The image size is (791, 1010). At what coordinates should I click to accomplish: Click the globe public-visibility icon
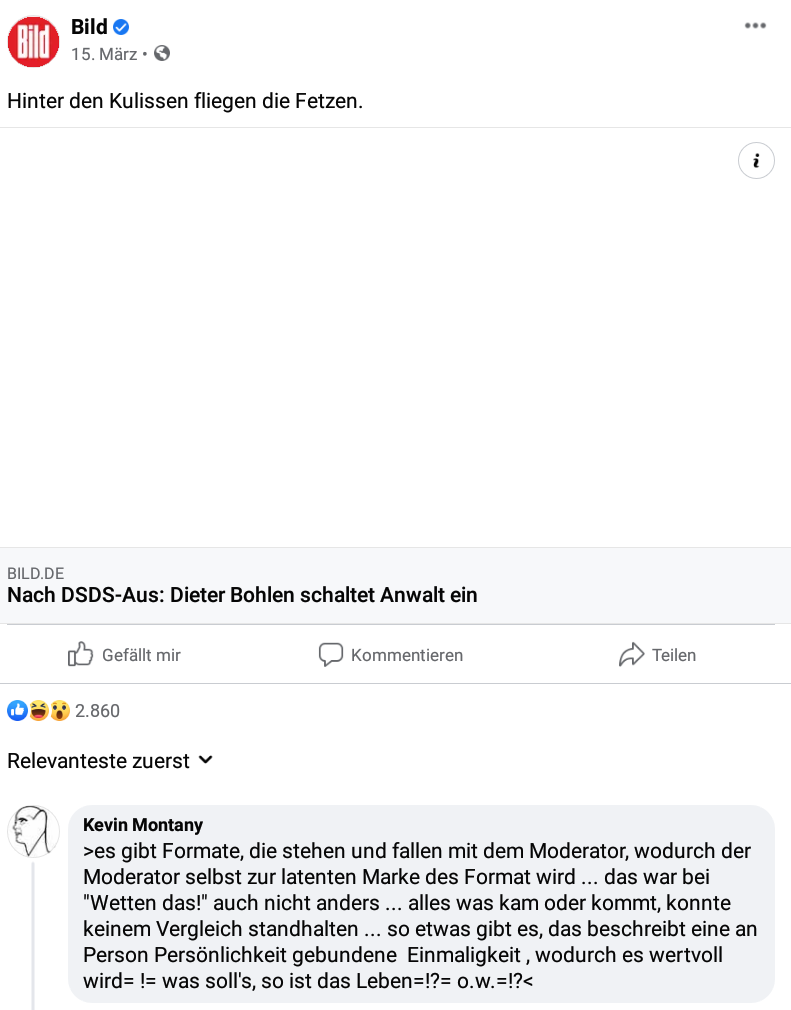pyautogui.click(x=162, y=53)
